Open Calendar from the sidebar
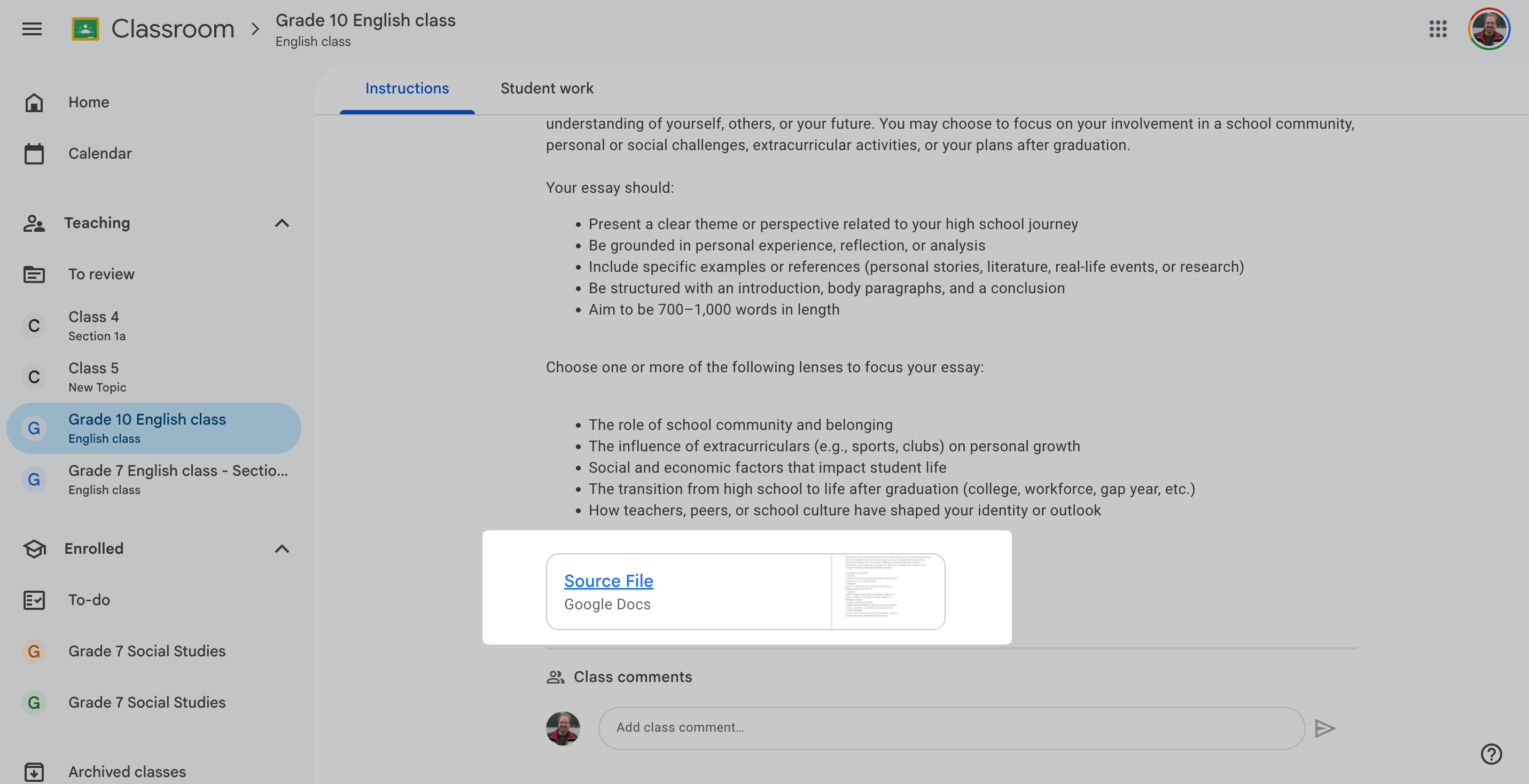The image size is (1529, 784). point(100,153)
